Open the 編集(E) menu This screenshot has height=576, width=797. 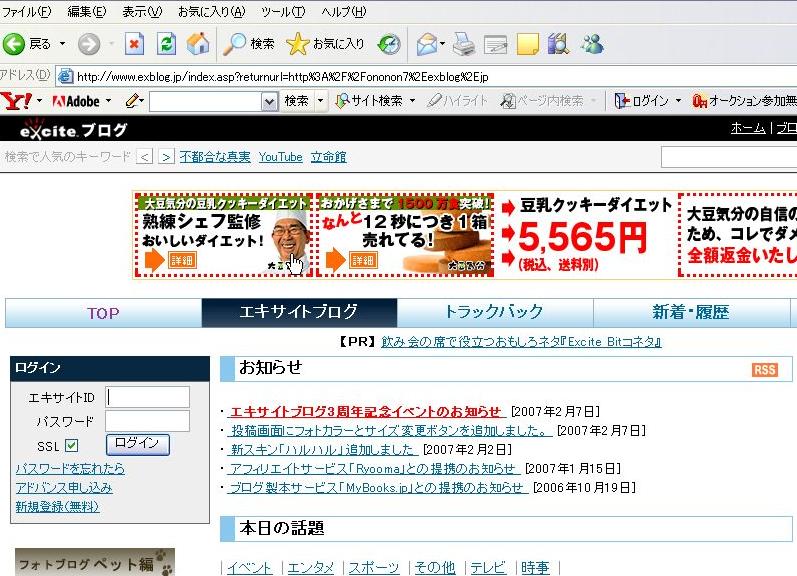click(x=87, y=11)
